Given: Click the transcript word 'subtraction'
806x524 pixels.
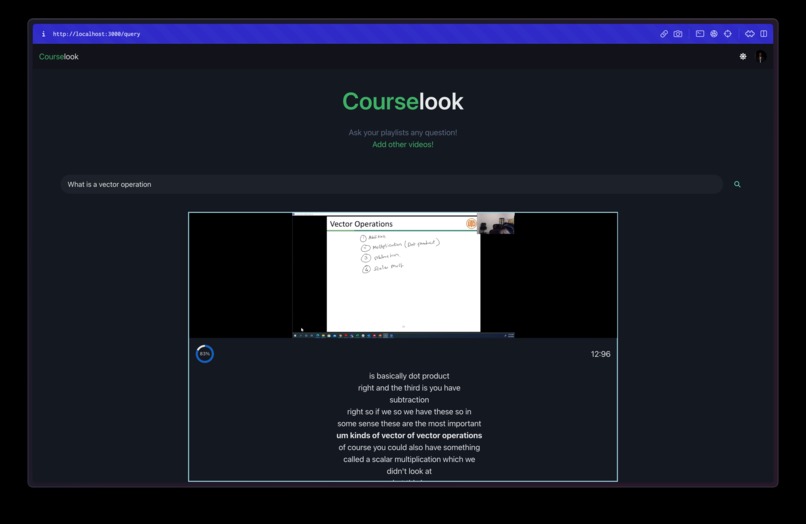Looking at the screenshot, I should [409, 400].
